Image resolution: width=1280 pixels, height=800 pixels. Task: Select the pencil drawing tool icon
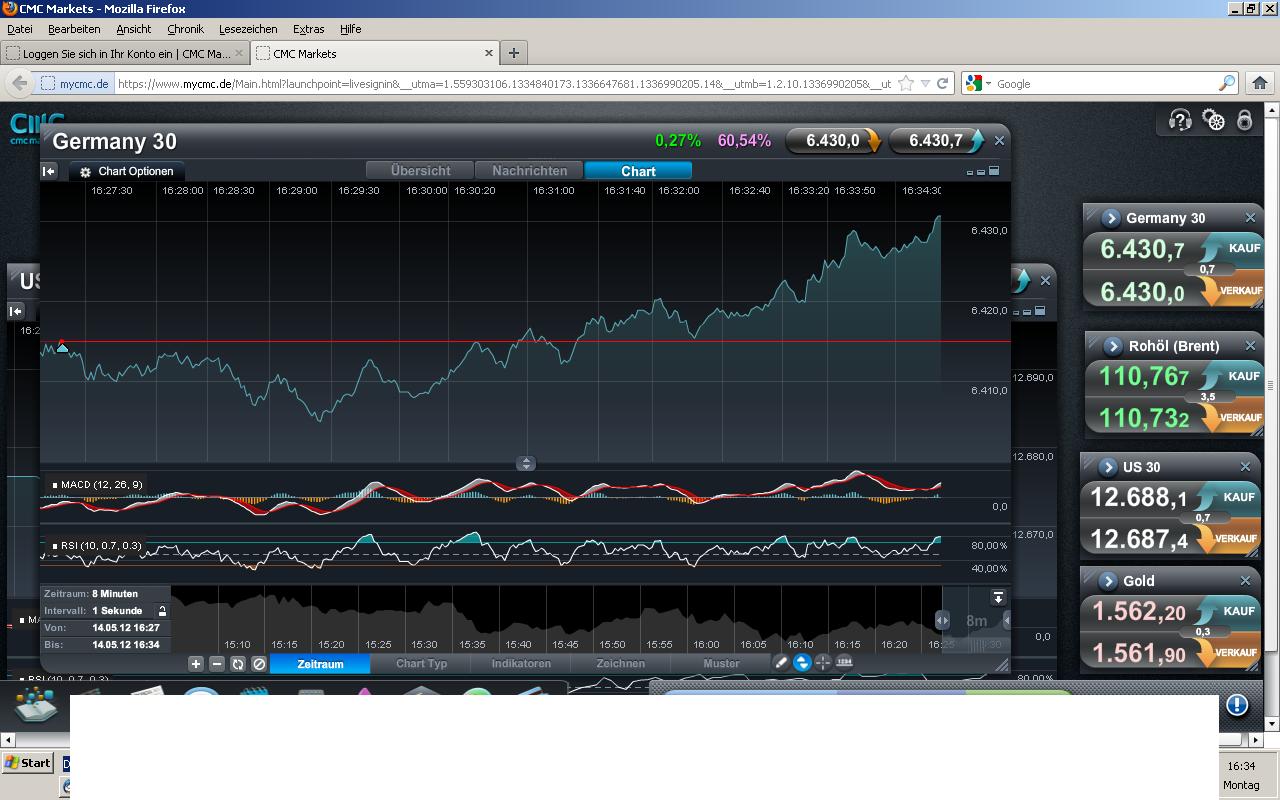pyautogui.click(x=781, y=662)
